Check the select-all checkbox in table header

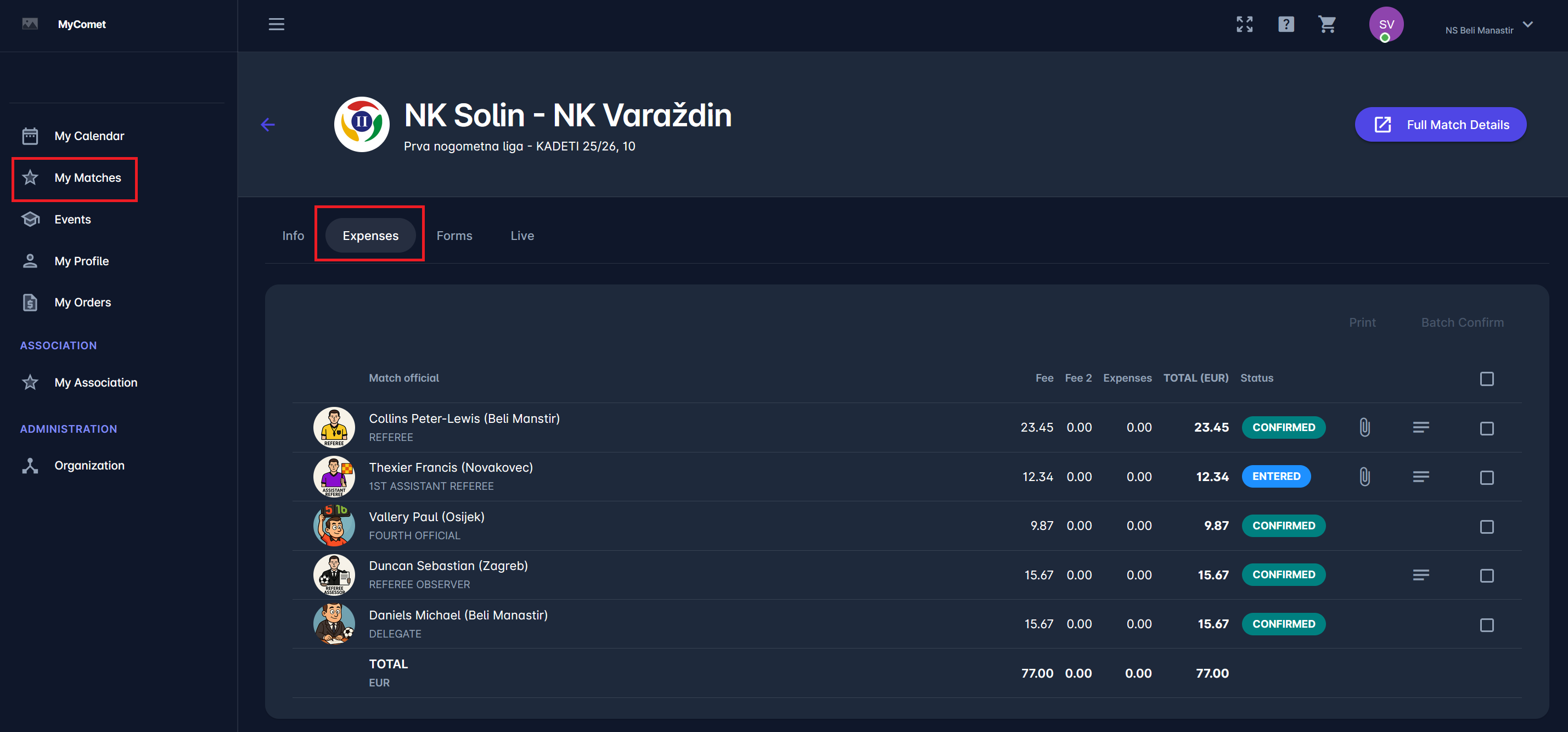click(x=1486, y=379)
